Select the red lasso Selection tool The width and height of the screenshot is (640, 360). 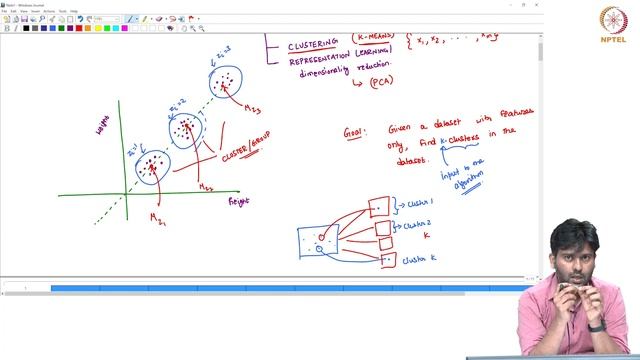[173, 19]
